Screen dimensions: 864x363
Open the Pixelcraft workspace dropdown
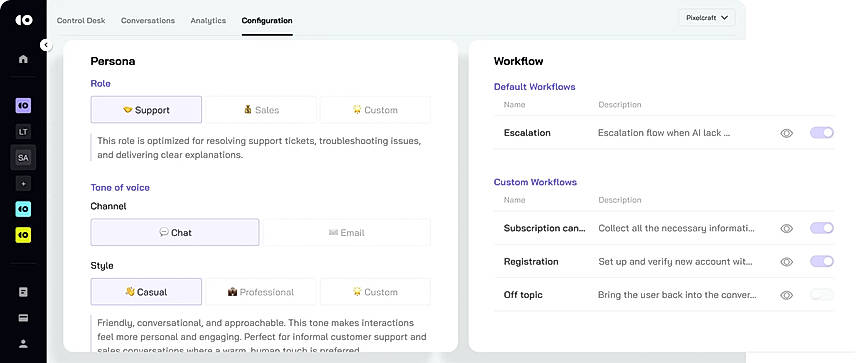click(x=707, y=18)
